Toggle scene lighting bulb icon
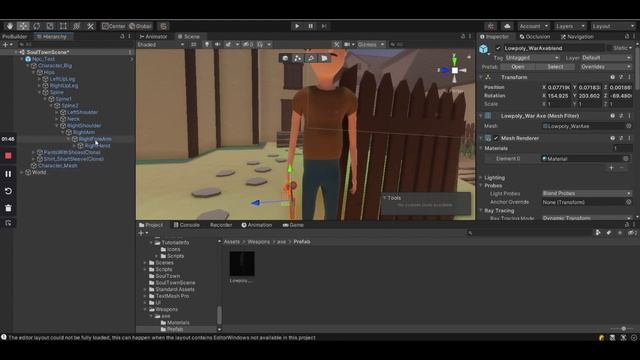The width and height of the screenshot is (640, 360). [207, 44]
